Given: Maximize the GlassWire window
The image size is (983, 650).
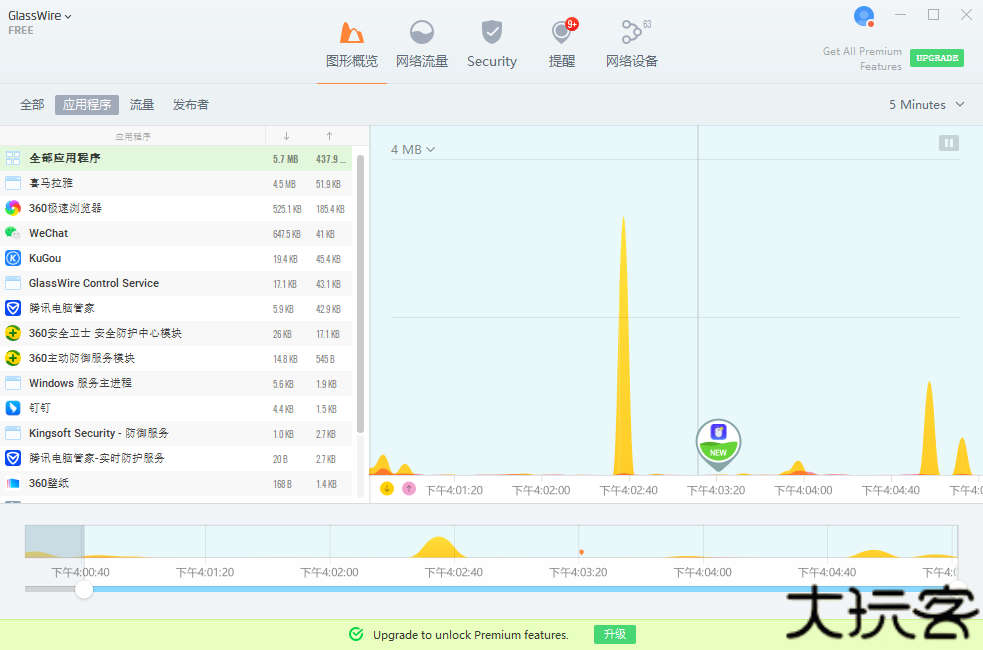Looking at the screenshot, I should tap(933, 14).
